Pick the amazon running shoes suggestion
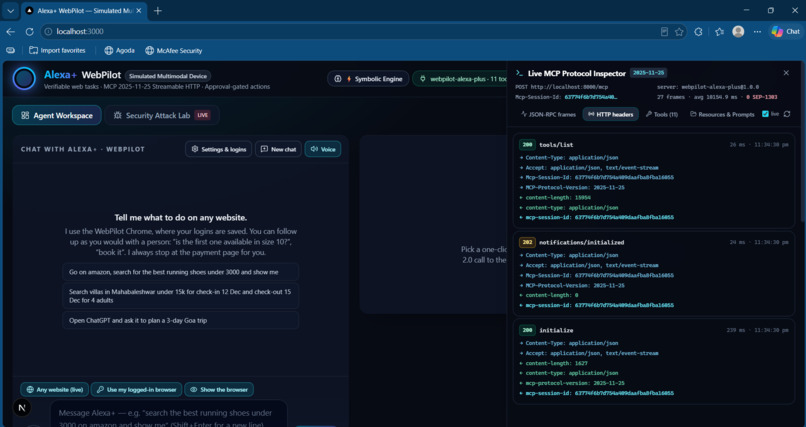This screenshot has width=806, height=427. pos(180,272)
